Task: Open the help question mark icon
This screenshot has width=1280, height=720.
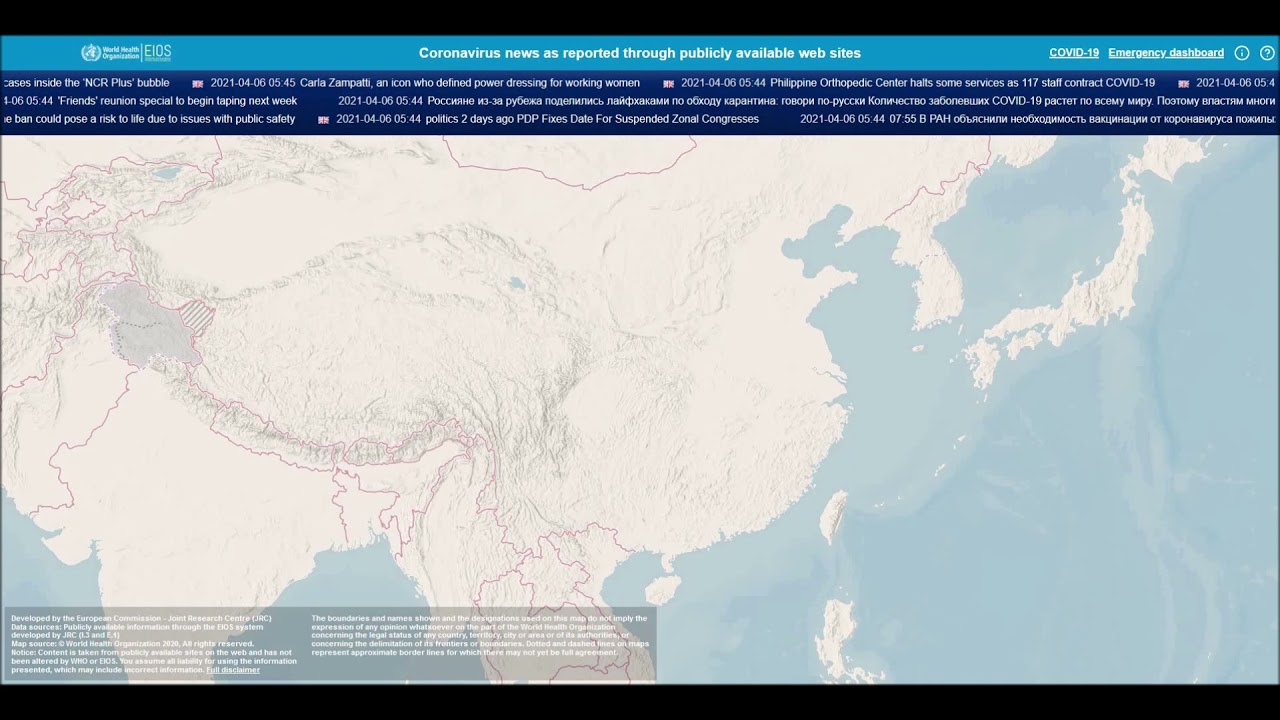Action: [1267, 53]
